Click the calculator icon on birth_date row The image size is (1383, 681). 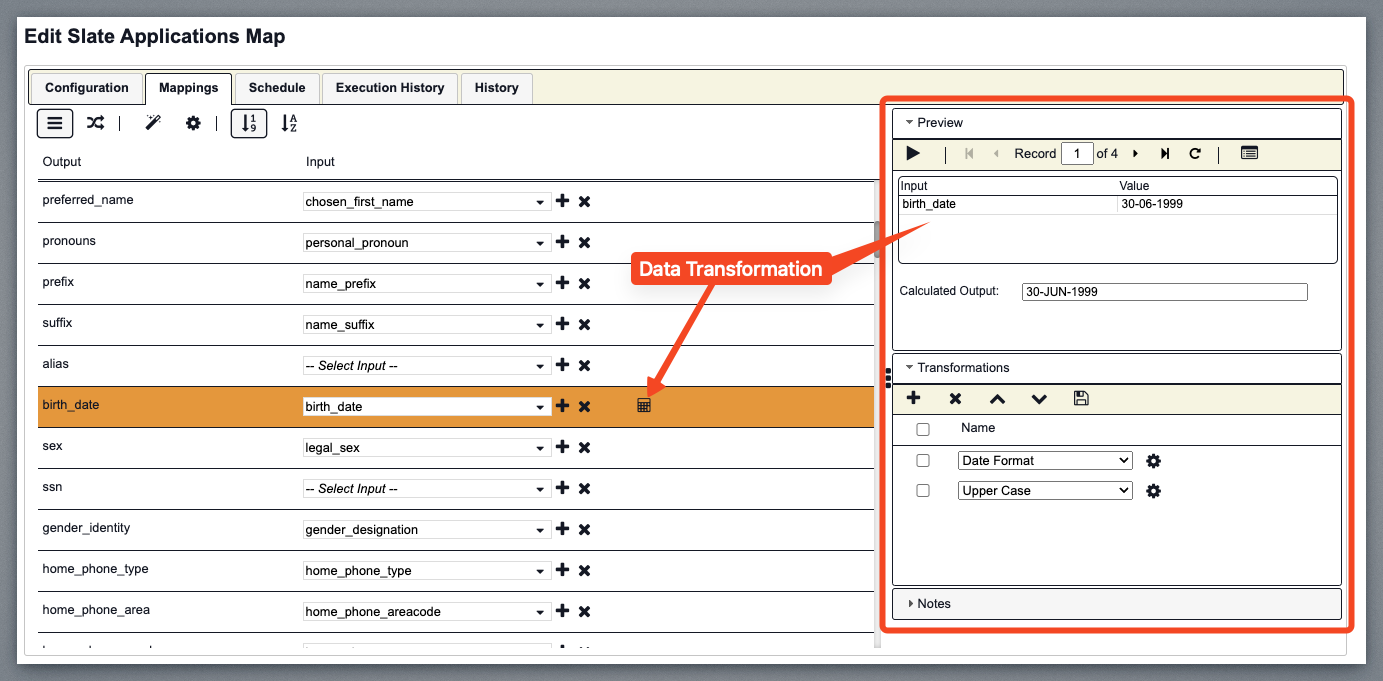pos(644,406)
